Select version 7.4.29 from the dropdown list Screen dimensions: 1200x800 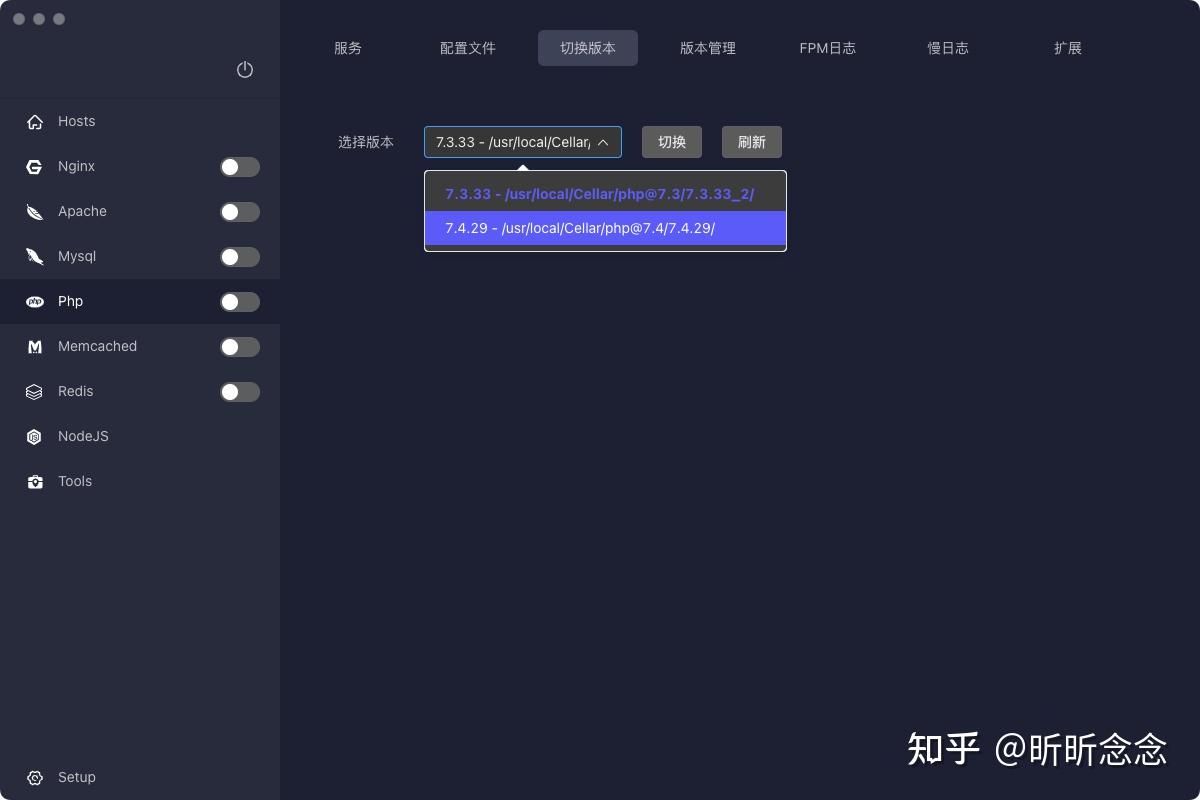580,228
